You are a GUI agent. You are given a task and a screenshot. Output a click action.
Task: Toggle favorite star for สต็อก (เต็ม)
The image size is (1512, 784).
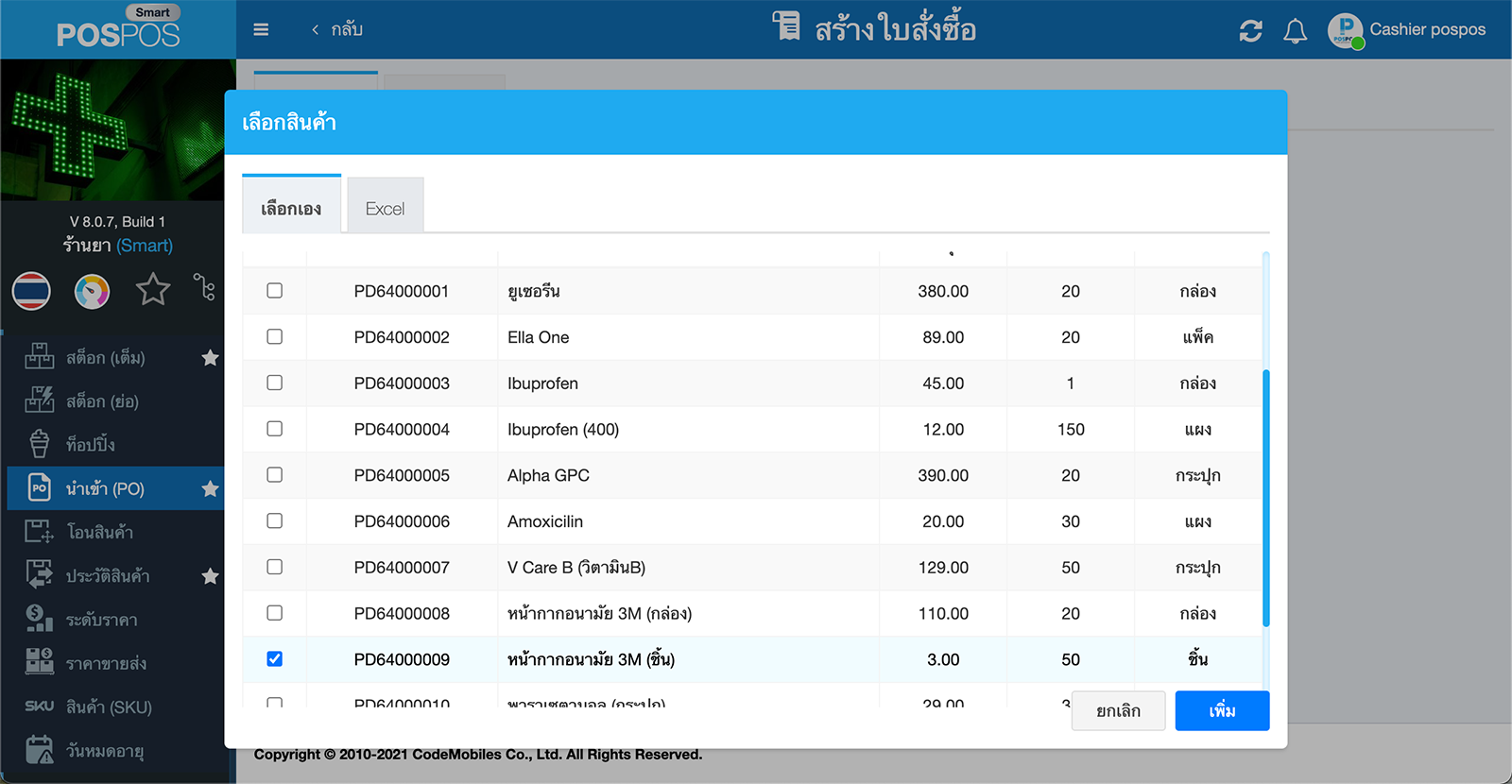pos(210,358)
